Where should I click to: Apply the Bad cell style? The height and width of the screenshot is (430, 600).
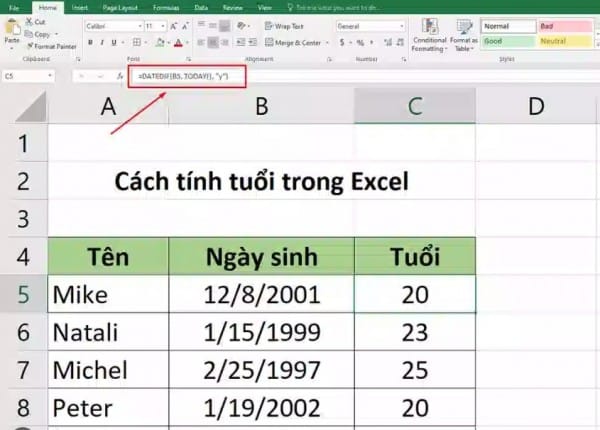coord(565,26)
